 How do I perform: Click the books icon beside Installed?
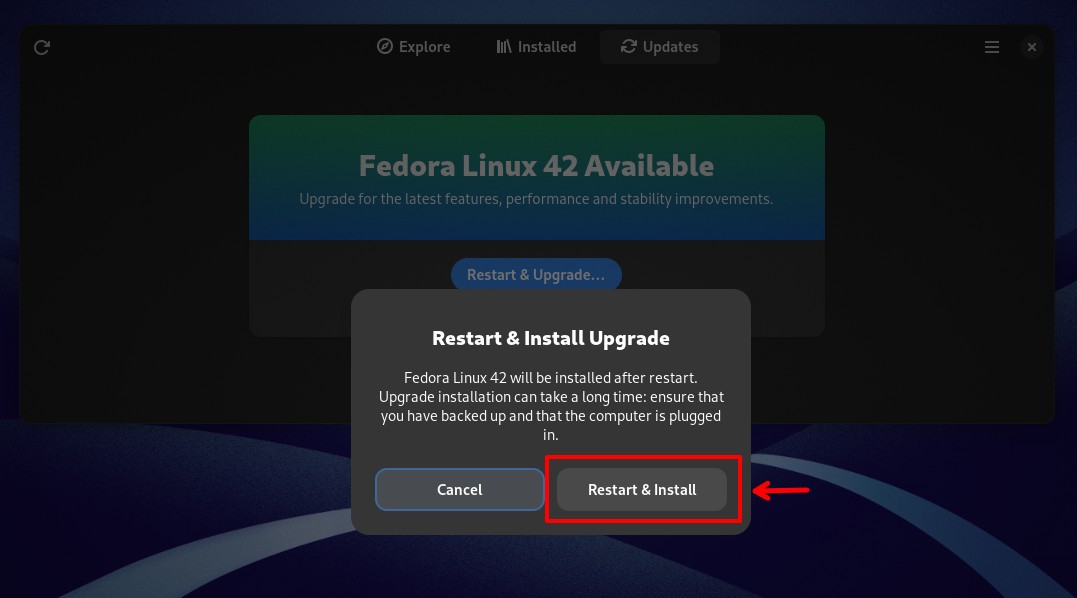tap(504, 46)
